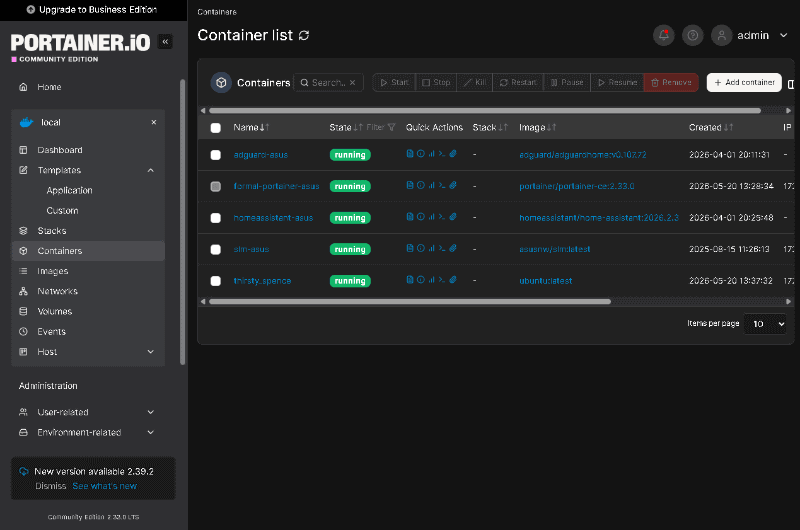This screenshot has height=530, width=800.
Task: Open logs for adguard-asus container
Action: coord(410,154)
